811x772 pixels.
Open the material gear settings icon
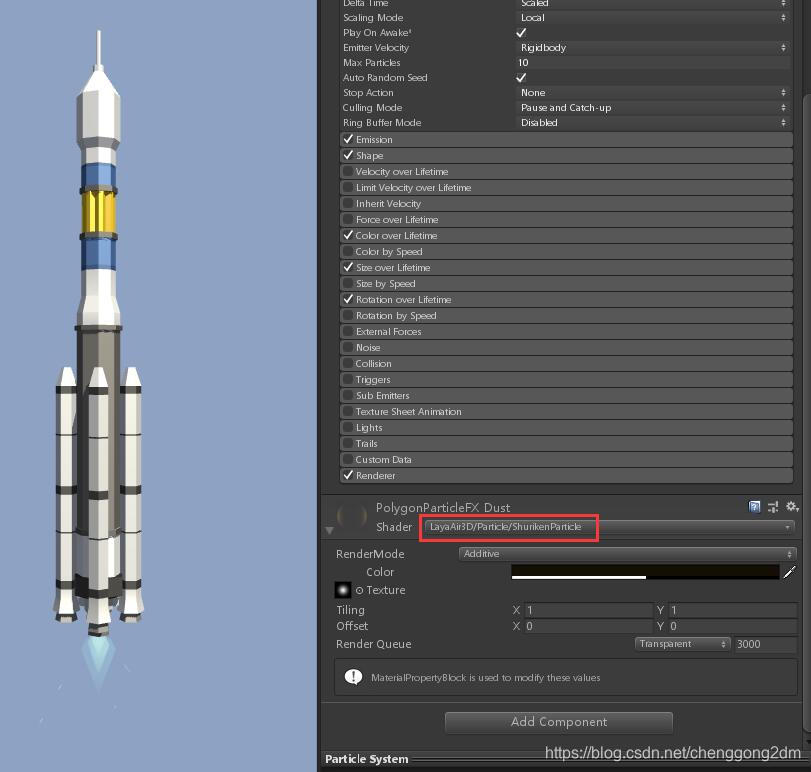pyautogui.click(x=791, y=506)
